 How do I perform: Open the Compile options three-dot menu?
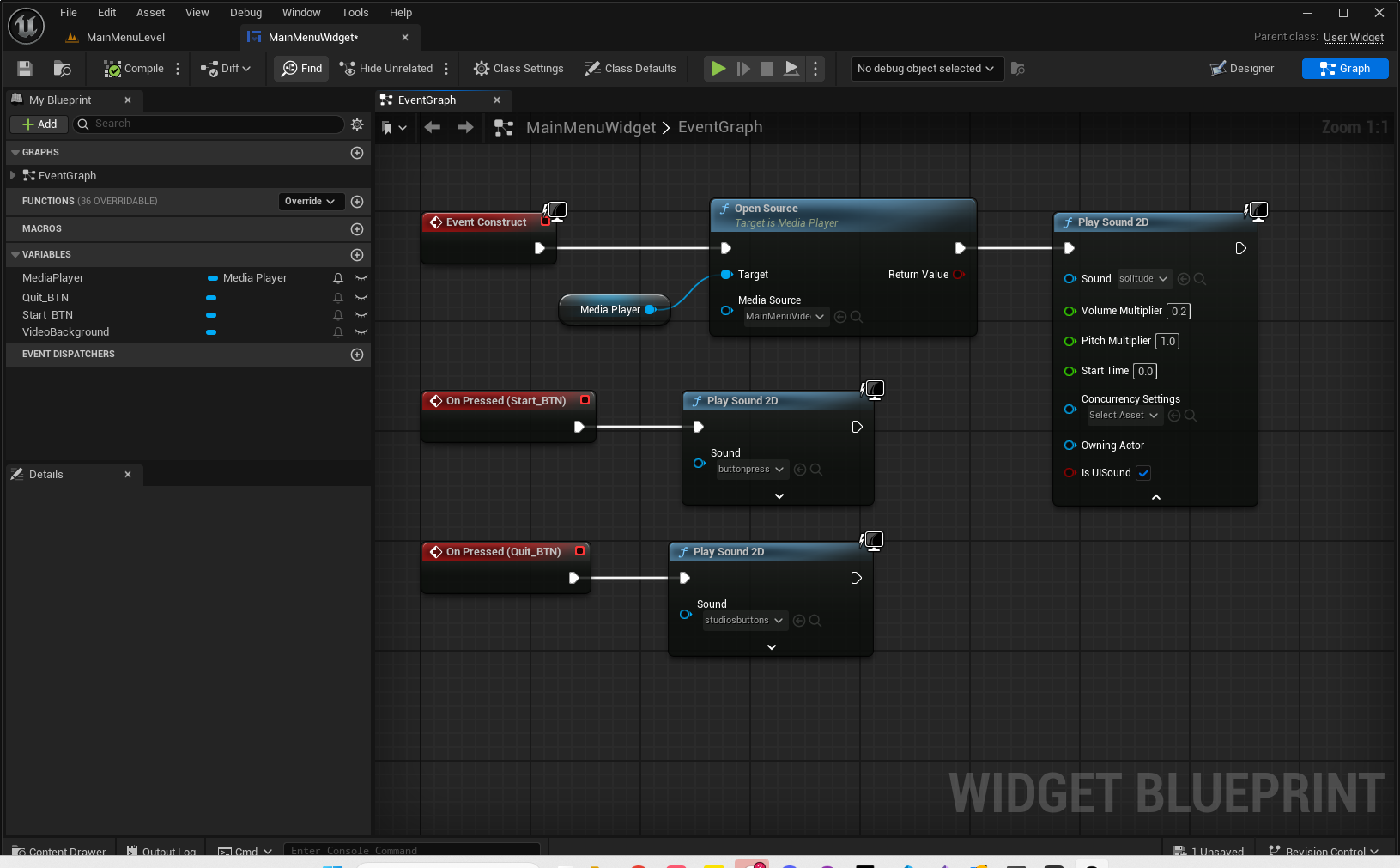click(x=178, y=69)
